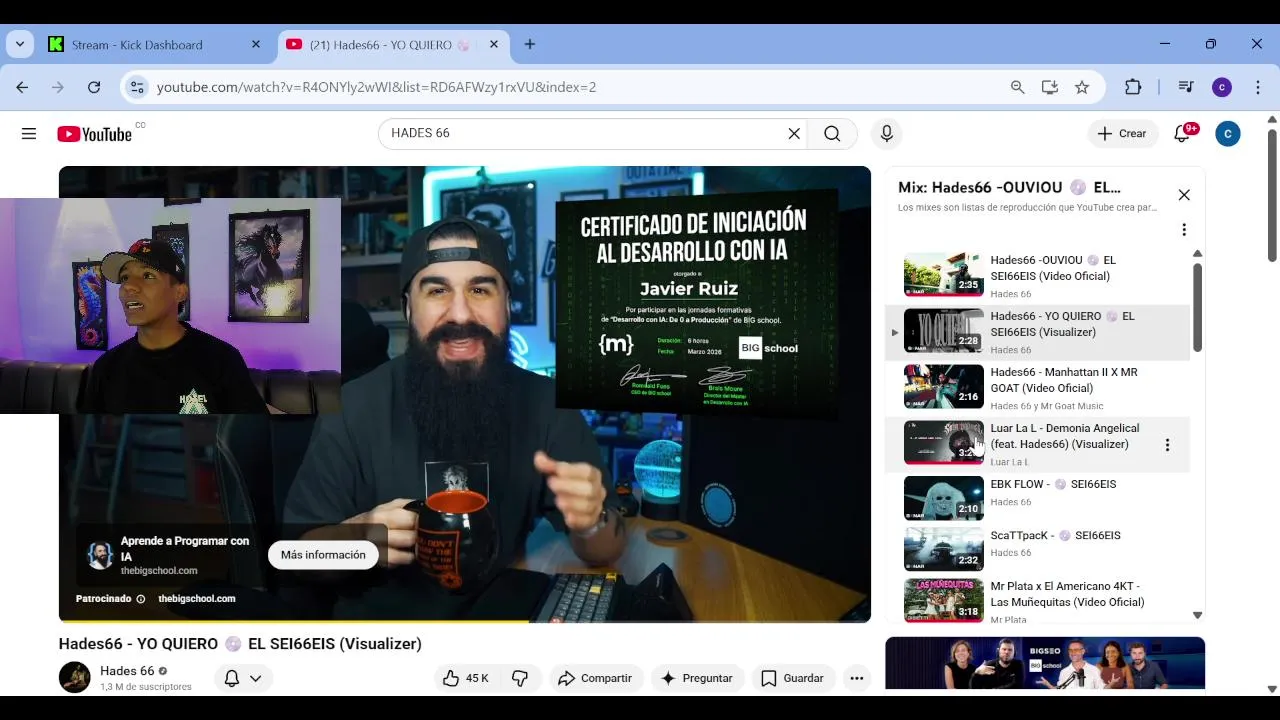Open the YouTube account avatar menu
Image resolution: width=1280 pixels, height=720 pixels.
(x=1228, y=133)
